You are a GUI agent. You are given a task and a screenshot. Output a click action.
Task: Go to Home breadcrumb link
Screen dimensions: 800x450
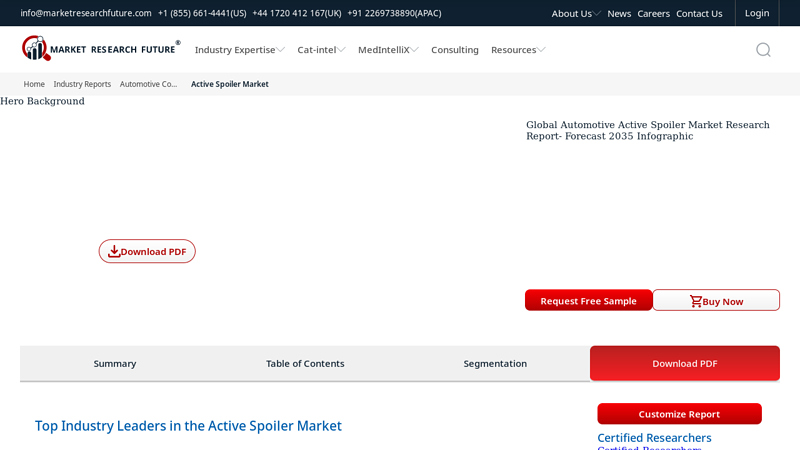coord(34,84)
